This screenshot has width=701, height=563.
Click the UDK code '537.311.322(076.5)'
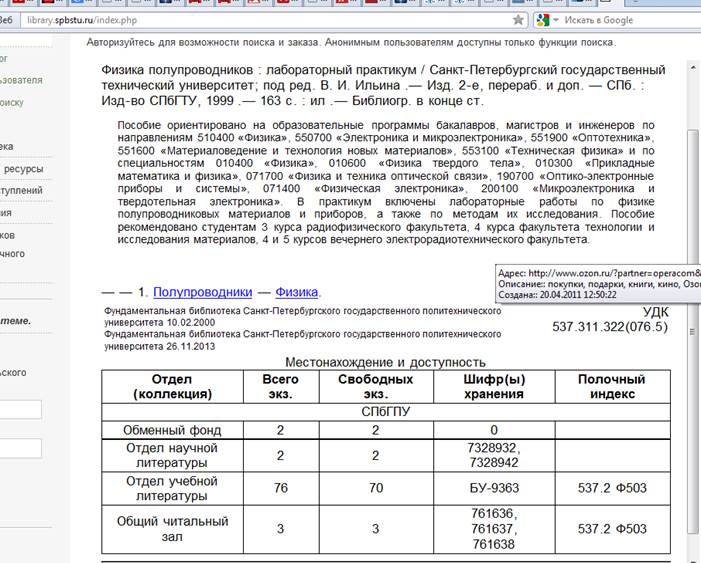tap(610, 326)
